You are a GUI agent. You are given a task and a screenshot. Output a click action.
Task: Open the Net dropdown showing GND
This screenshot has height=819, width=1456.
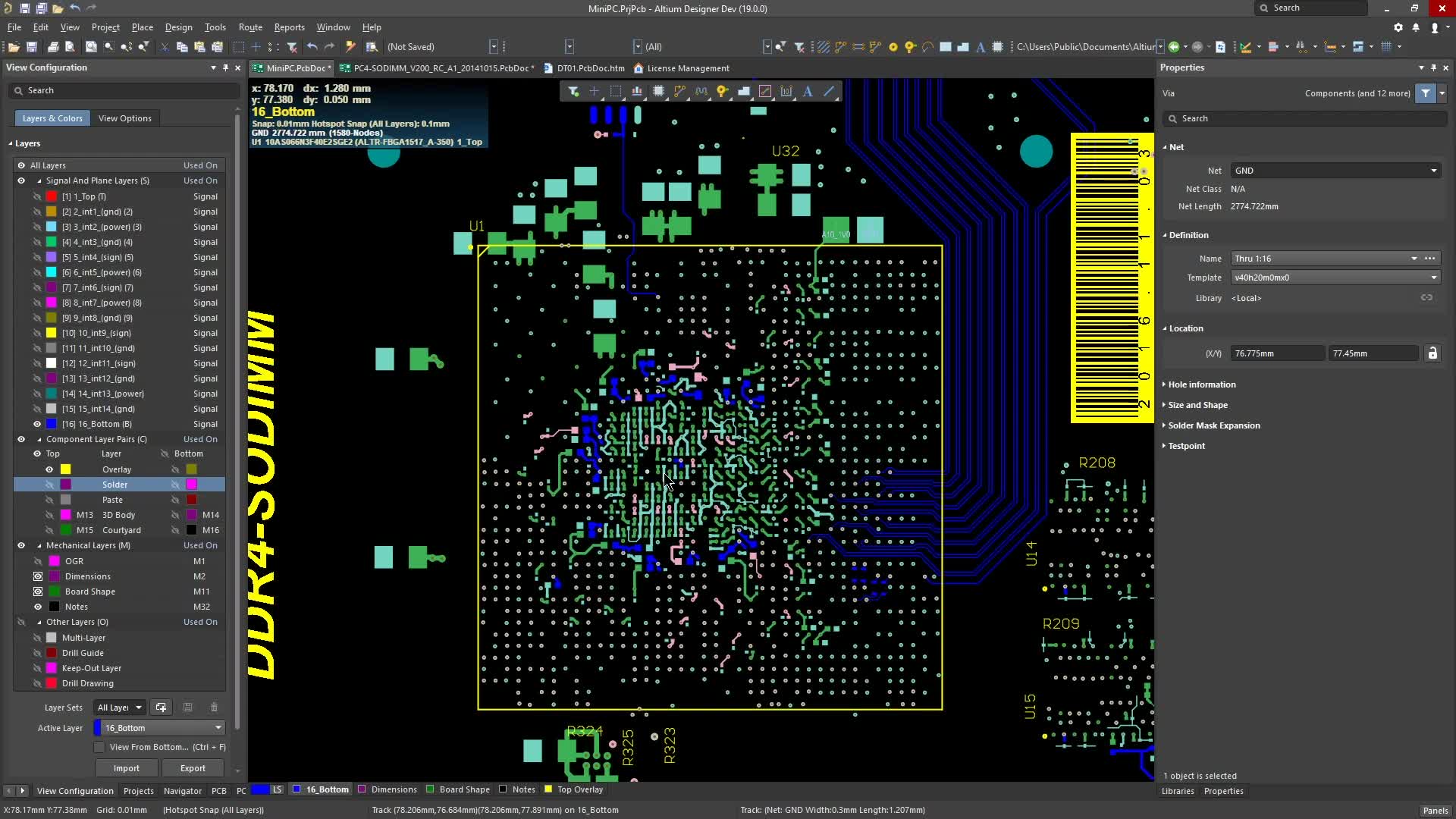[1435, 171]
